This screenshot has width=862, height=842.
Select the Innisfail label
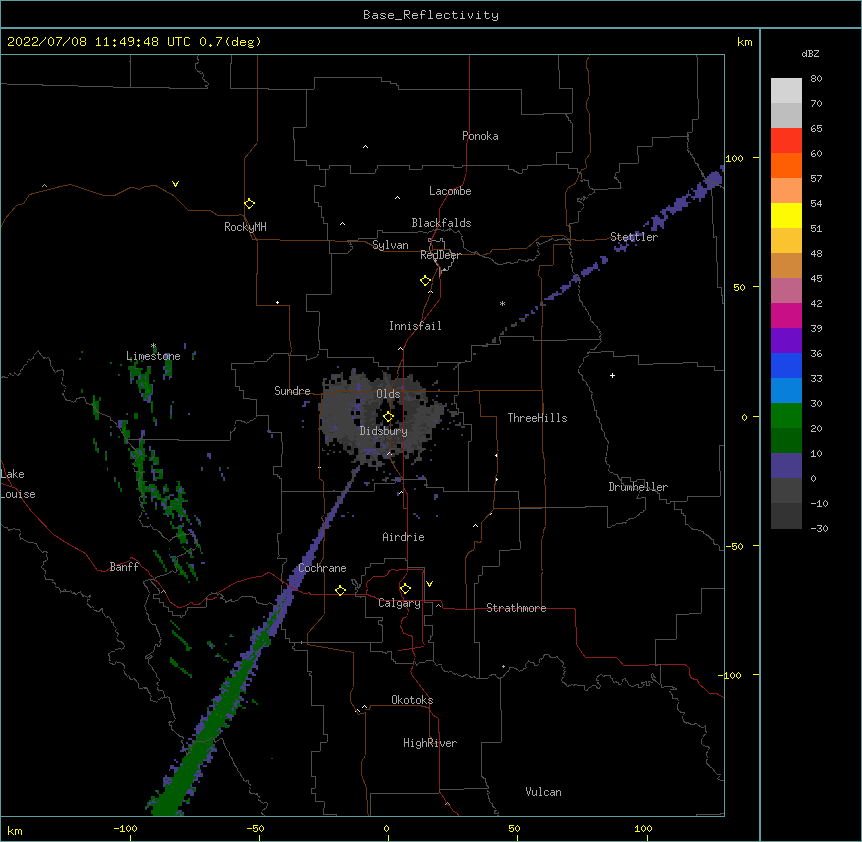tap(415, 326)
